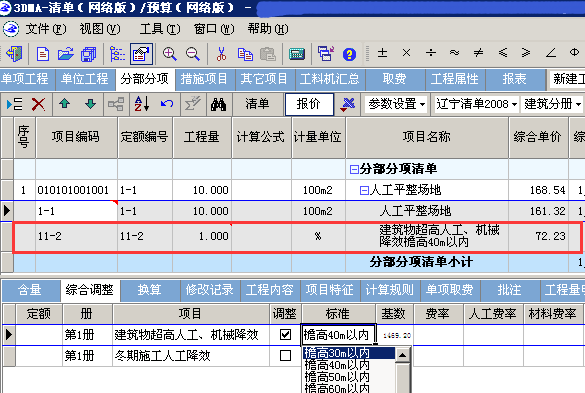585x393 pixels.
Task: Uncheck 建筑物超高人工、机械降效 adjustment checkbox
Action: coord(285,334)
